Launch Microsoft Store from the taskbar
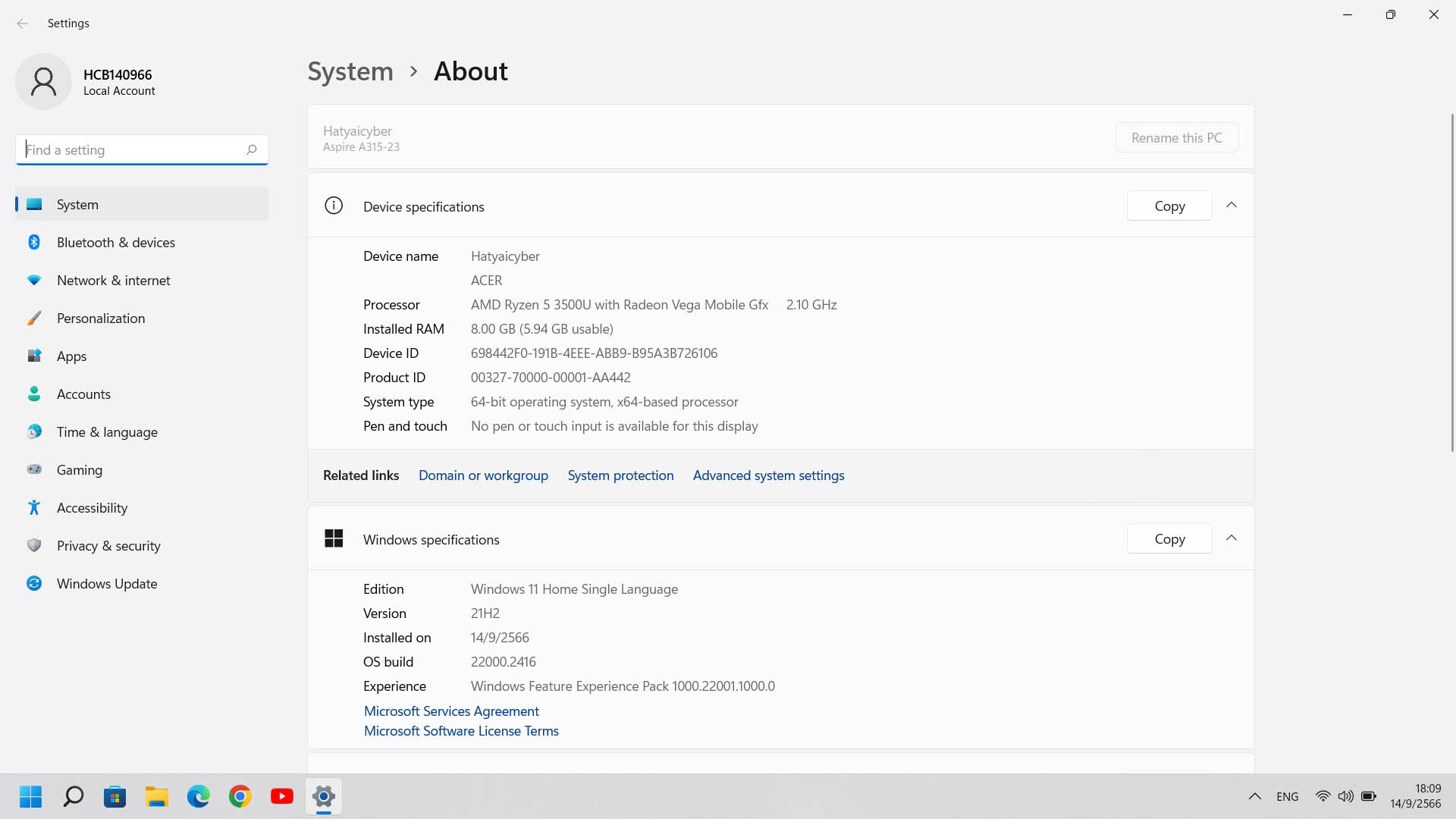The image size is (1456, 819). click(x=115, y=796)
